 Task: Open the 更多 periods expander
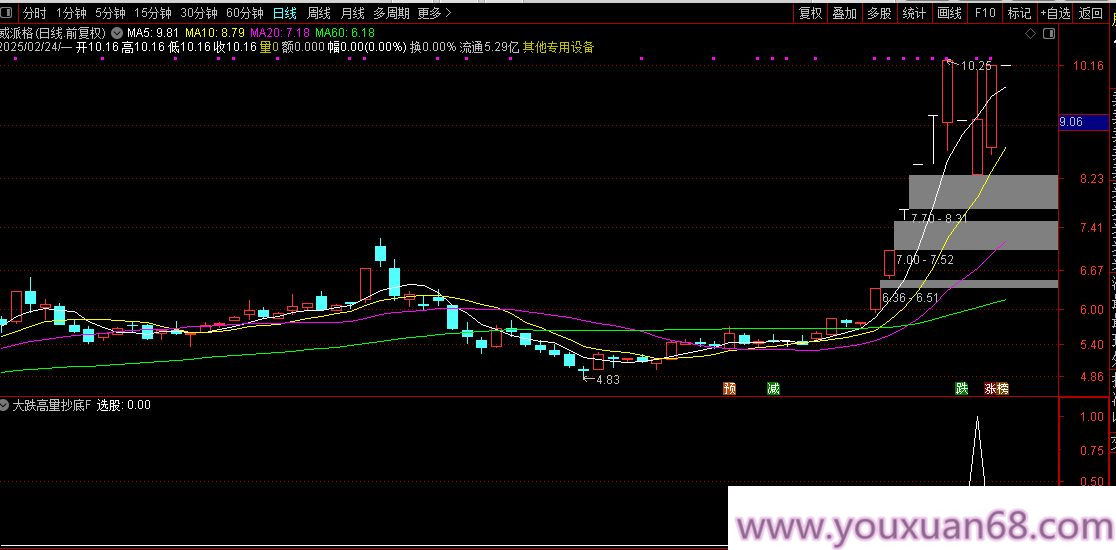tap(434, 13)
